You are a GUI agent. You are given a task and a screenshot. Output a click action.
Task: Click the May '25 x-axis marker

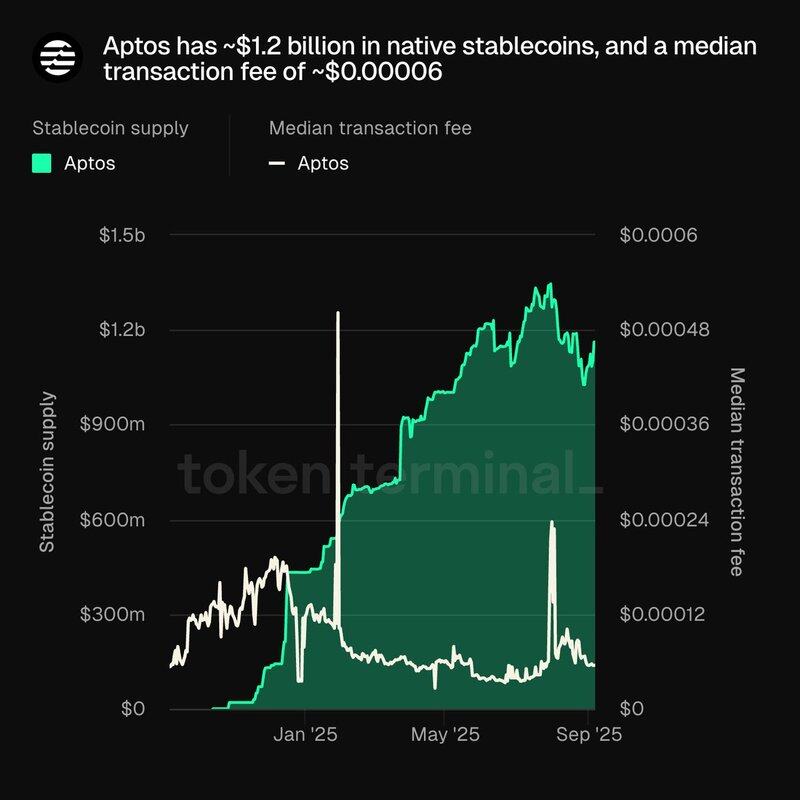[x=445, y=735]
